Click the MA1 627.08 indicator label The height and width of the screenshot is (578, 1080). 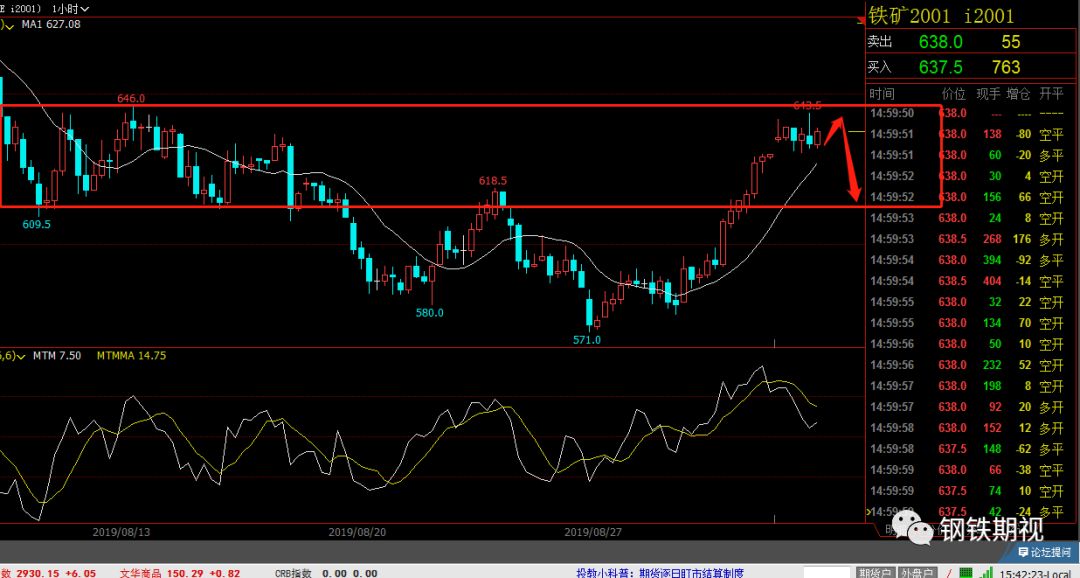point(50,24)
